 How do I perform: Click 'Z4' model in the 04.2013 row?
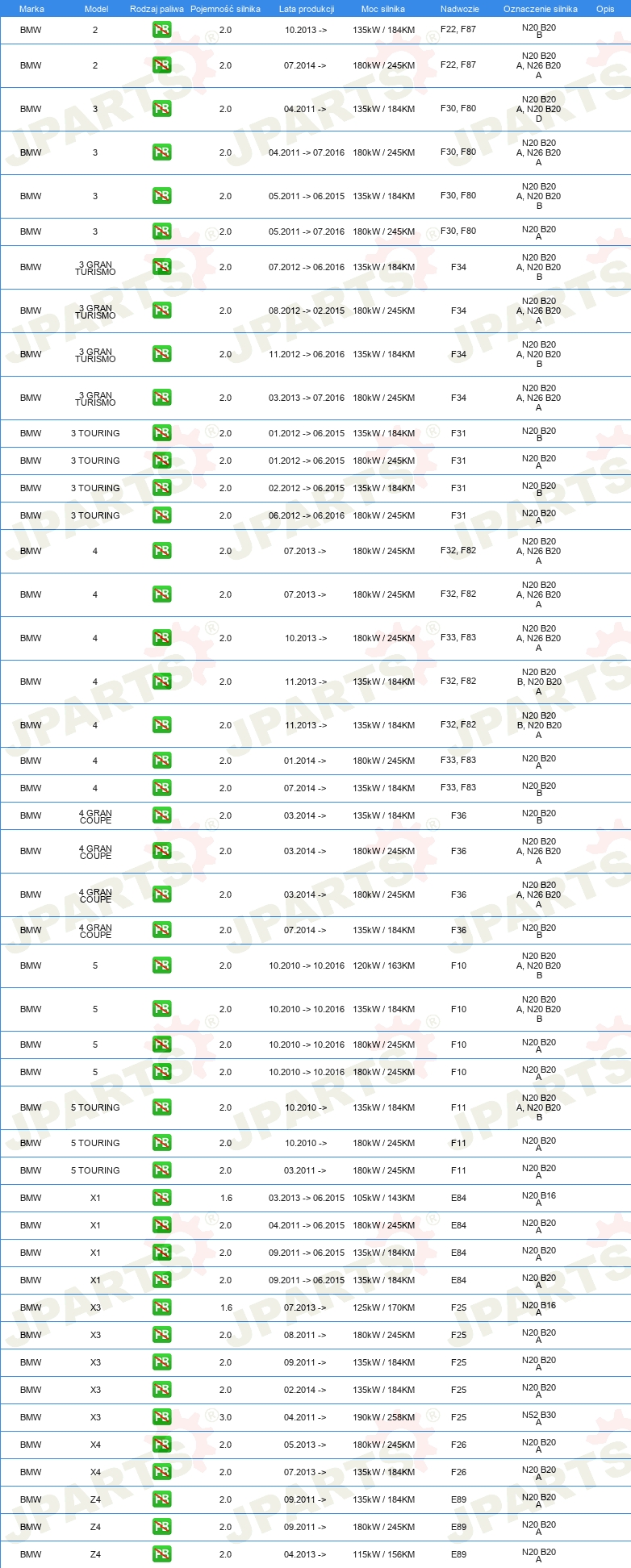tap(95, 1554)
